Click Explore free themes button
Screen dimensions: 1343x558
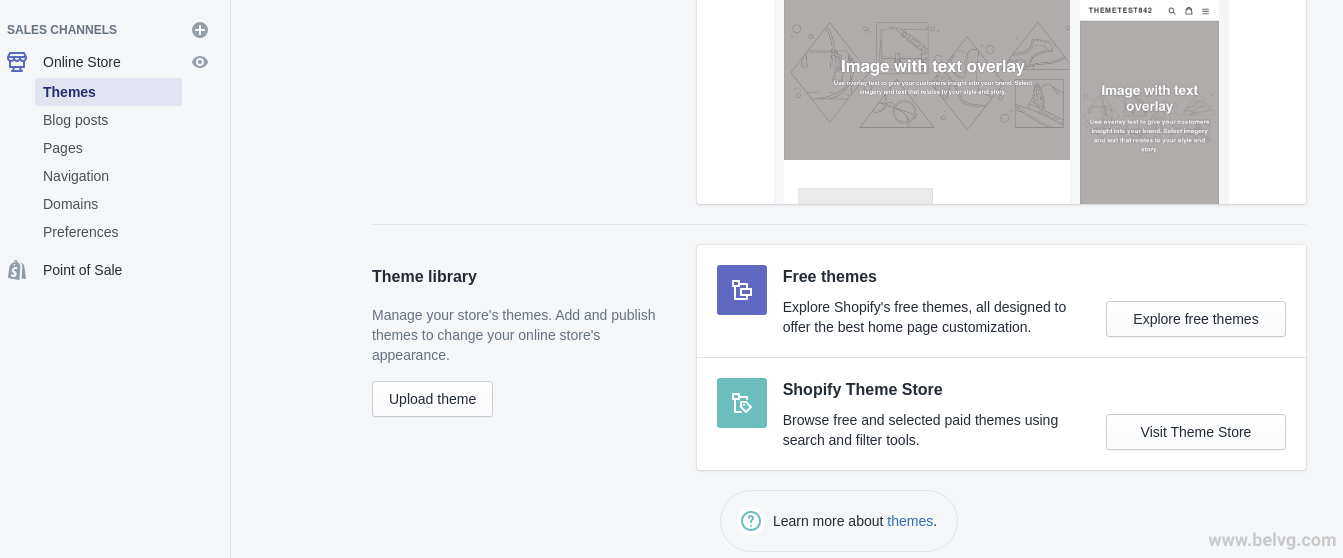coord(1196,319)
